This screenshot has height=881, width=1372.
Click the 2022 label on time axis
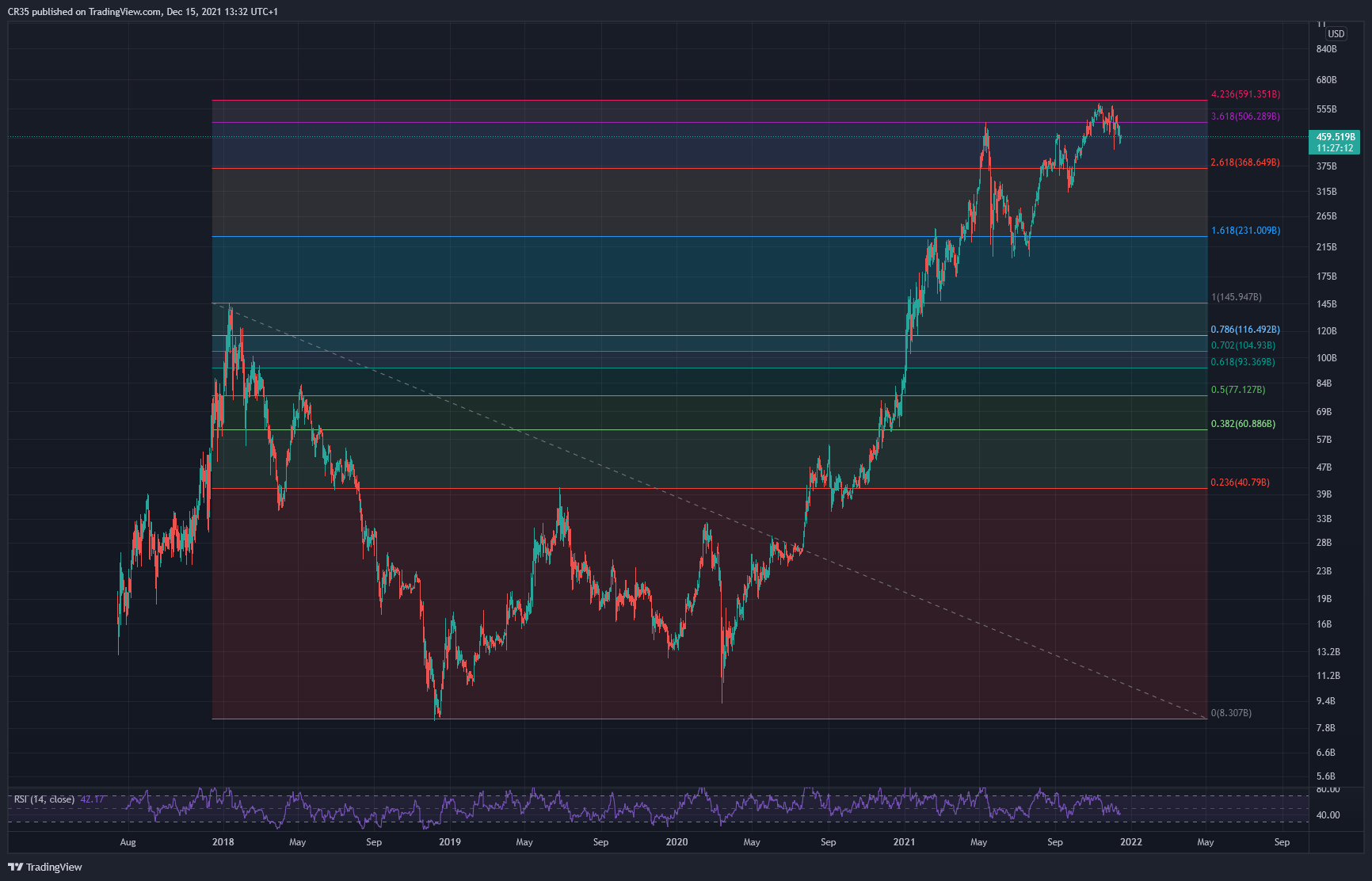1131,842
